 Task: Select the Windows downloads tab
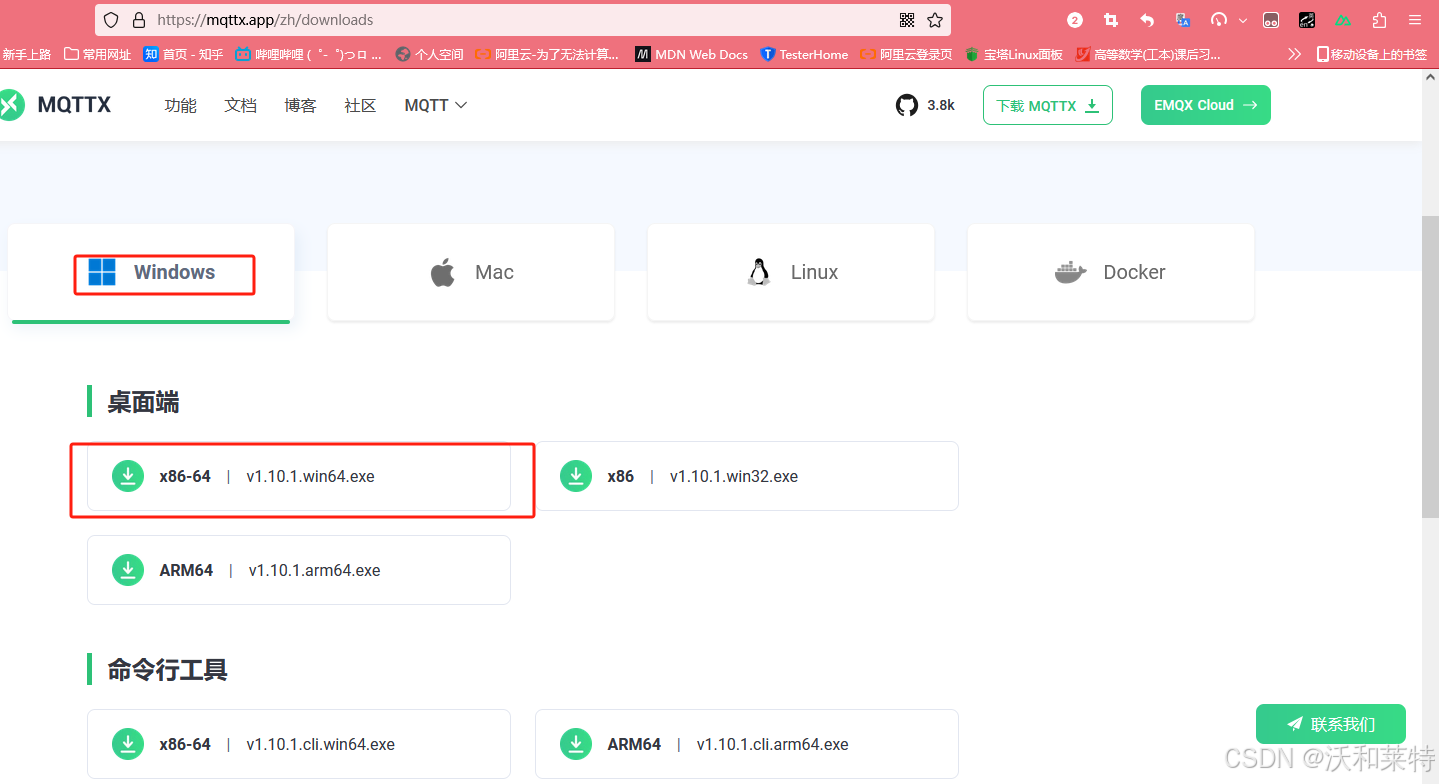(151, 272)
